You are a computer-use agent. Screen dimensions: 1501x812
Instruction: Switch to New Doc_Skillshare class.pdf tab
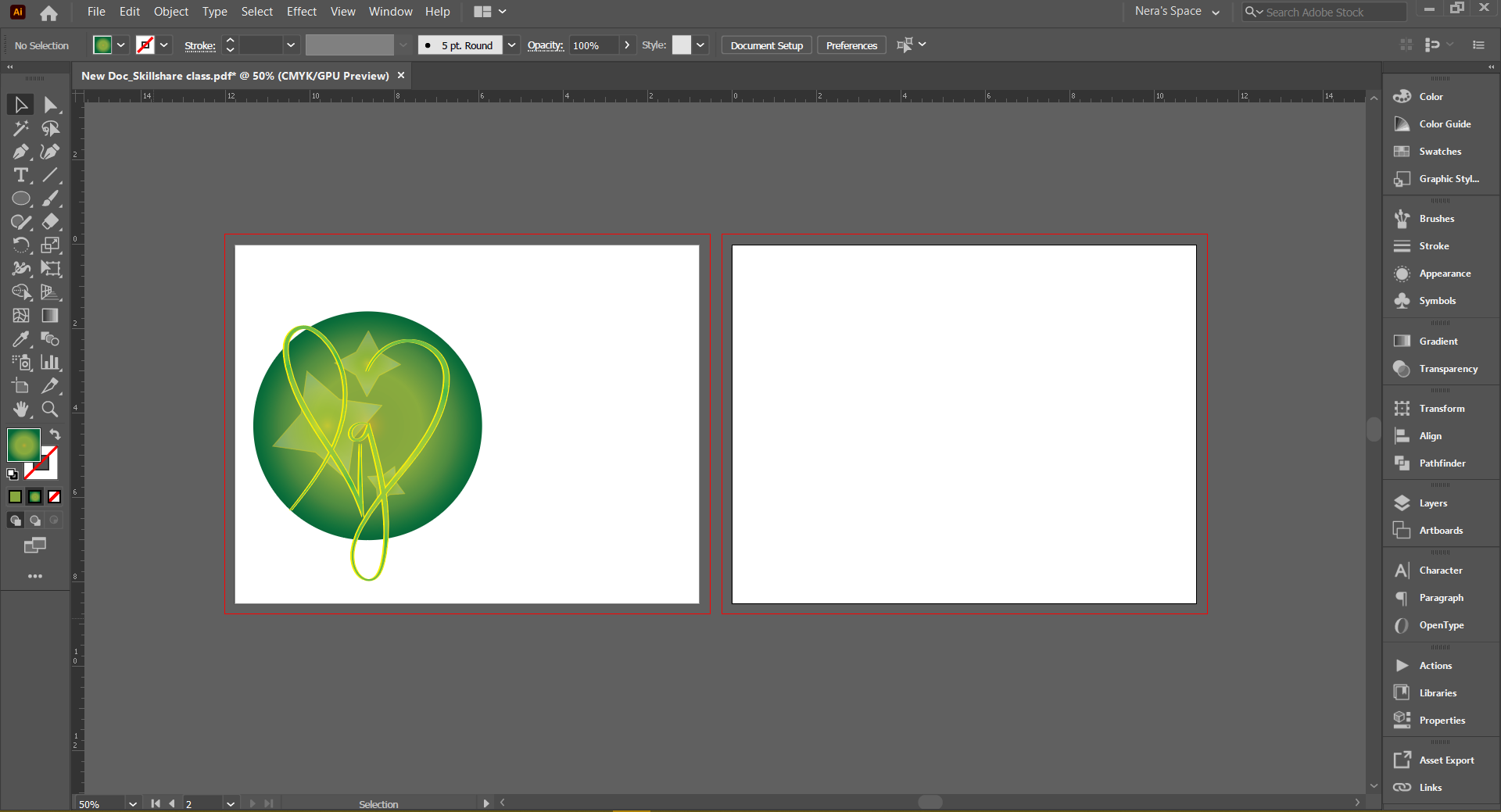(x=235, y=76)
